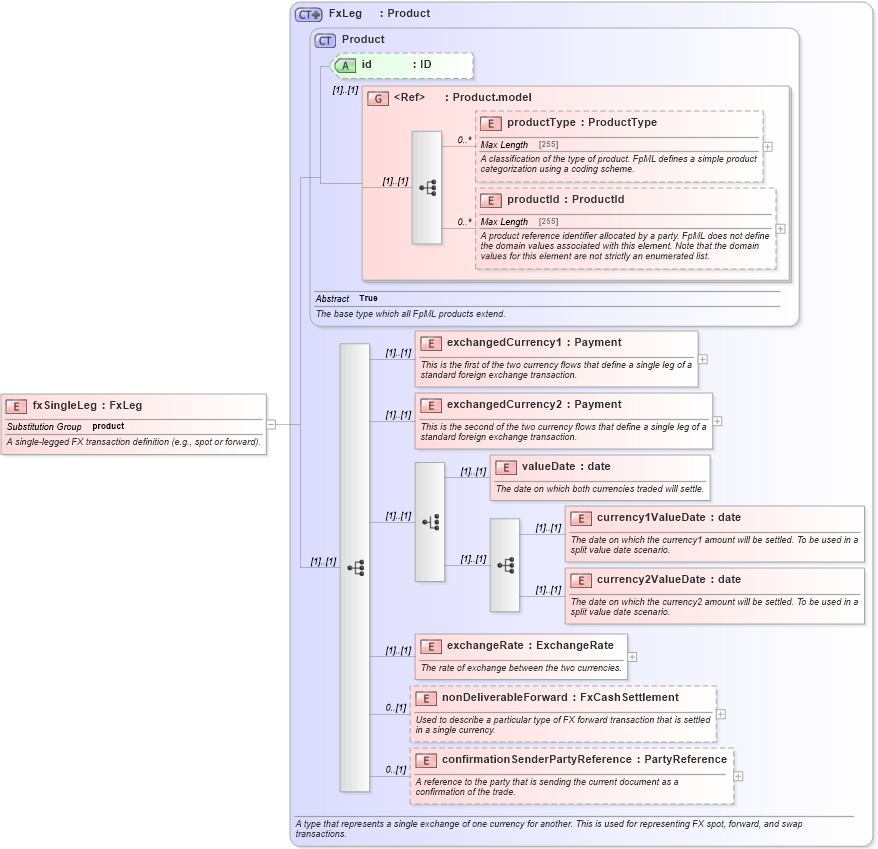Image resolution: width=878 pixels, height=849 pixels.
Task: Click the CT icon beside Product
Action: pyautogui.click(x=325, y=40)
